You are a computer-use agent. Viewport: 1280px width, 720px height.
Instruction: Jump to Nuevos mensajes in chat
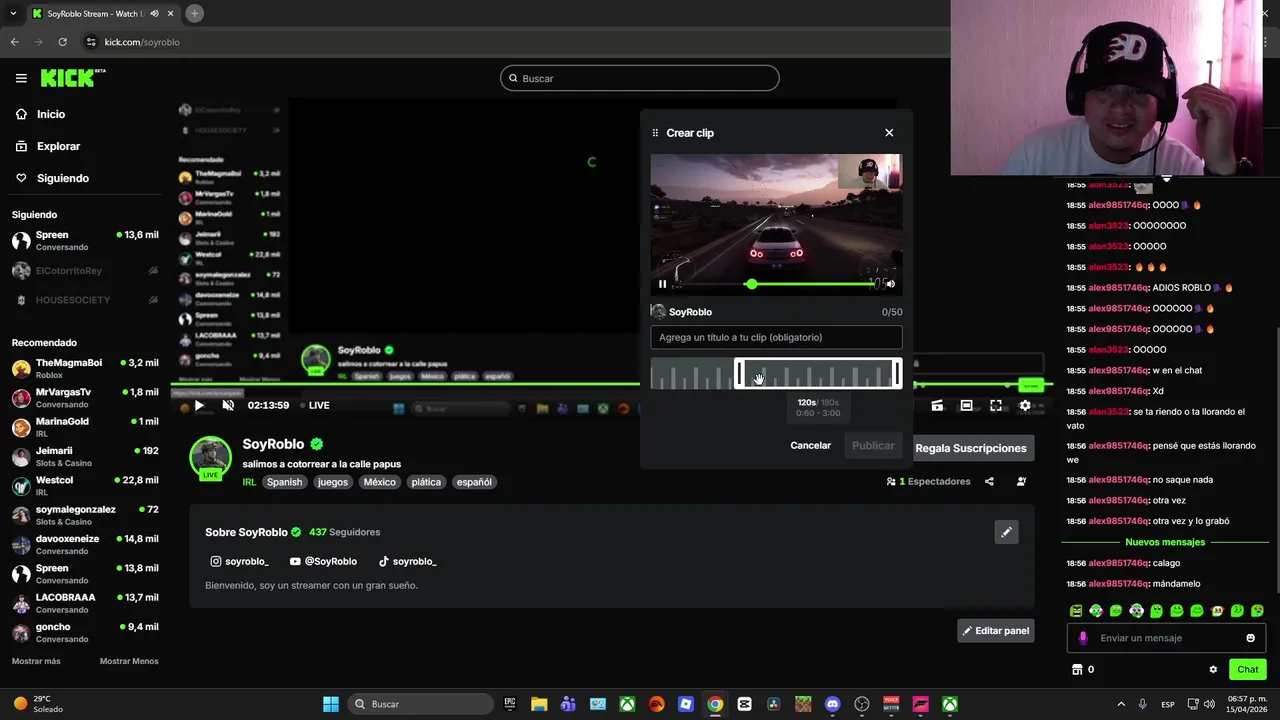[1165, 542]
